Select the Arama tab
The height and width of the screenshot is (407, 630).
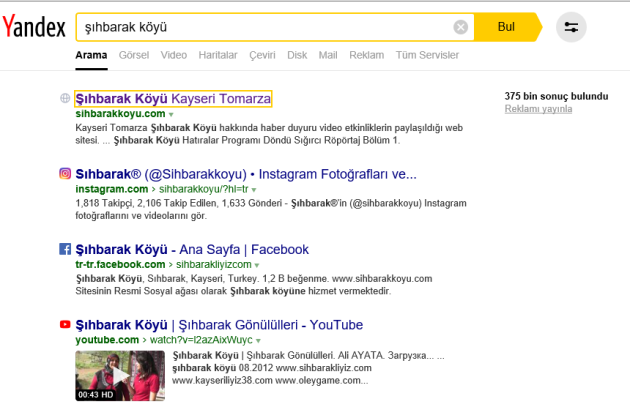(91, 55)
